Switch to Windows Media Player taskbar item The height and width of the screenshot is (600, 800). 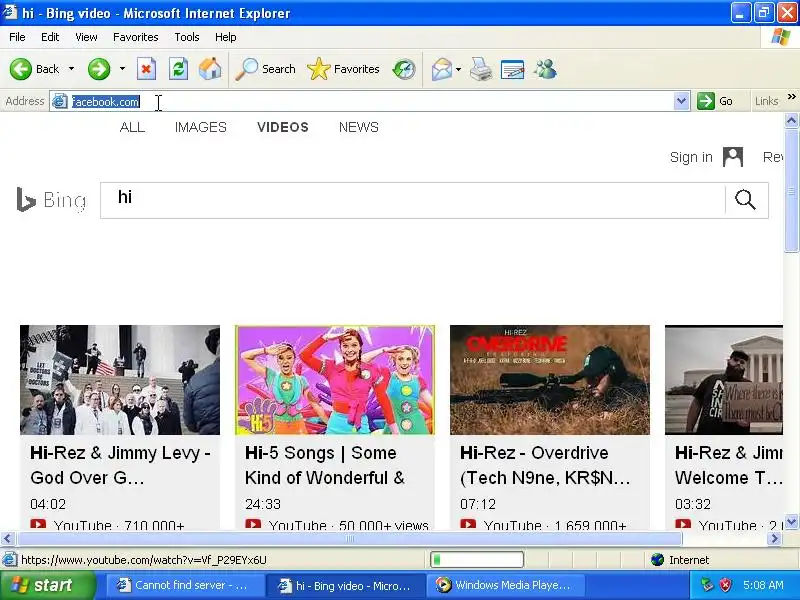click(505, 585)
